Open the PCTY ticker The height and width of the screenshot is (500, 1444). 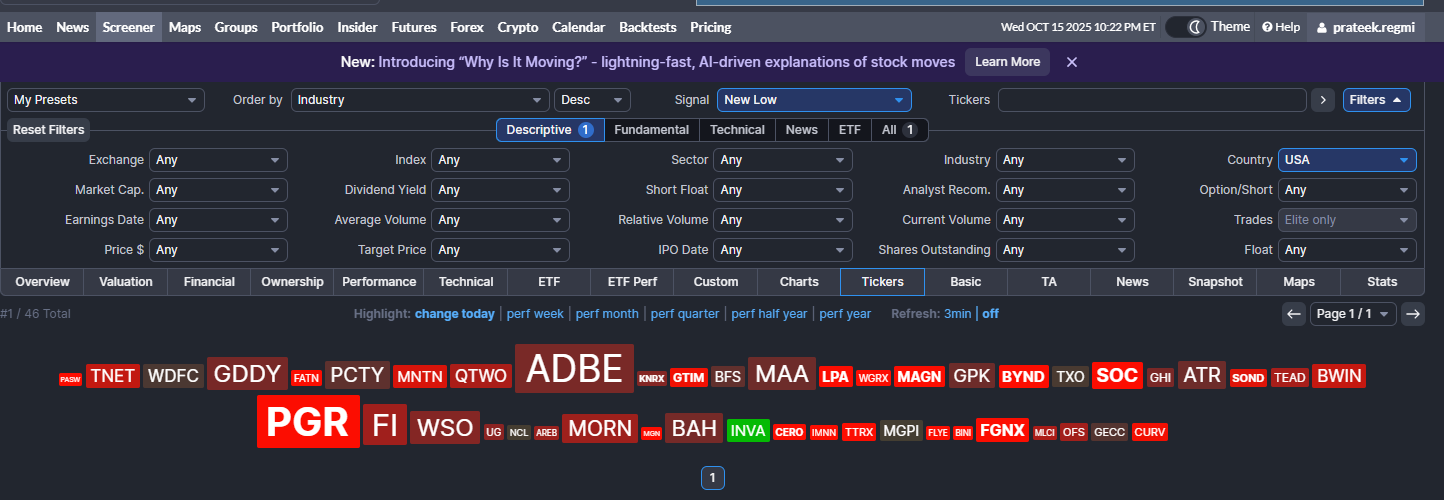click(357, 375)
